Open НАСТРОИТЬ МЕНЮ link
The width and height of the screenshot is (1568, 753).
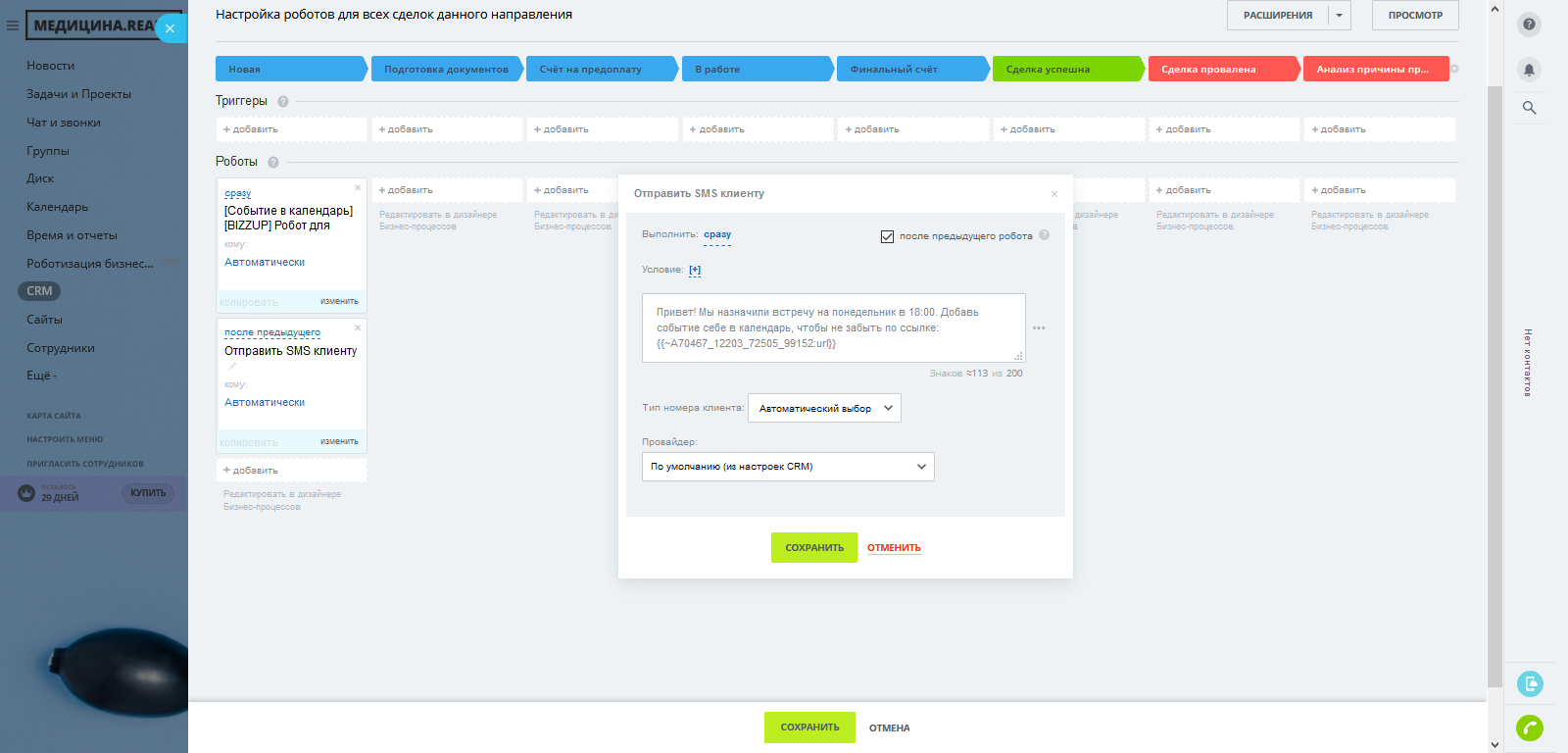click(65, 439)
